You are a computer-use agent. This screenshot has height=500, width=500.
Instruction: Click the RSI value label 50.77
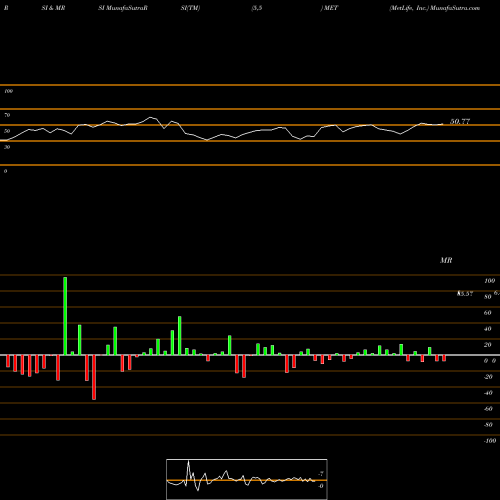point(460,121)
